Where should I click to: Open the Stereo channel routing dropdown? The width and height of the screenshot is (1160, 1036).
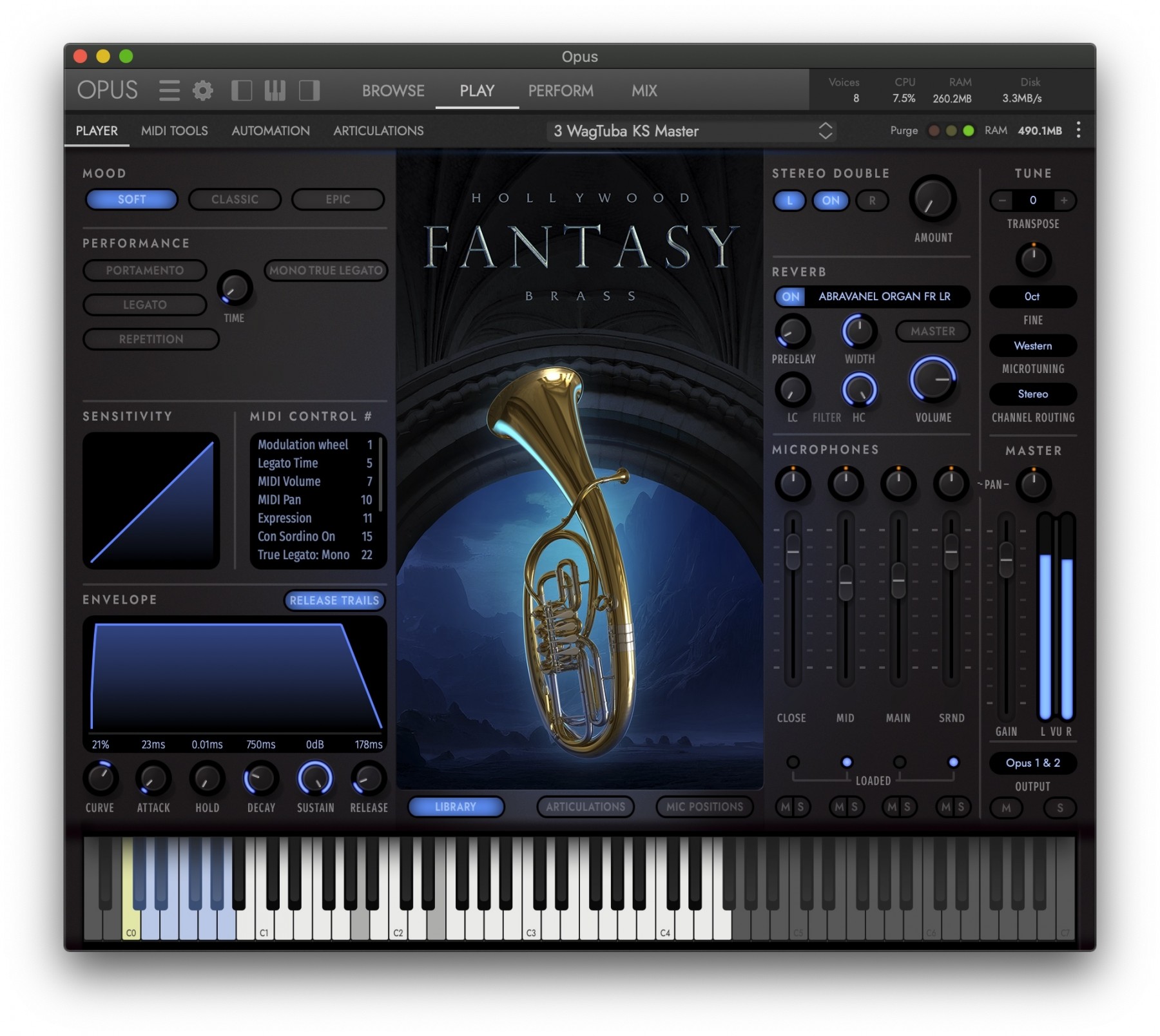[x=1032, y=394]
